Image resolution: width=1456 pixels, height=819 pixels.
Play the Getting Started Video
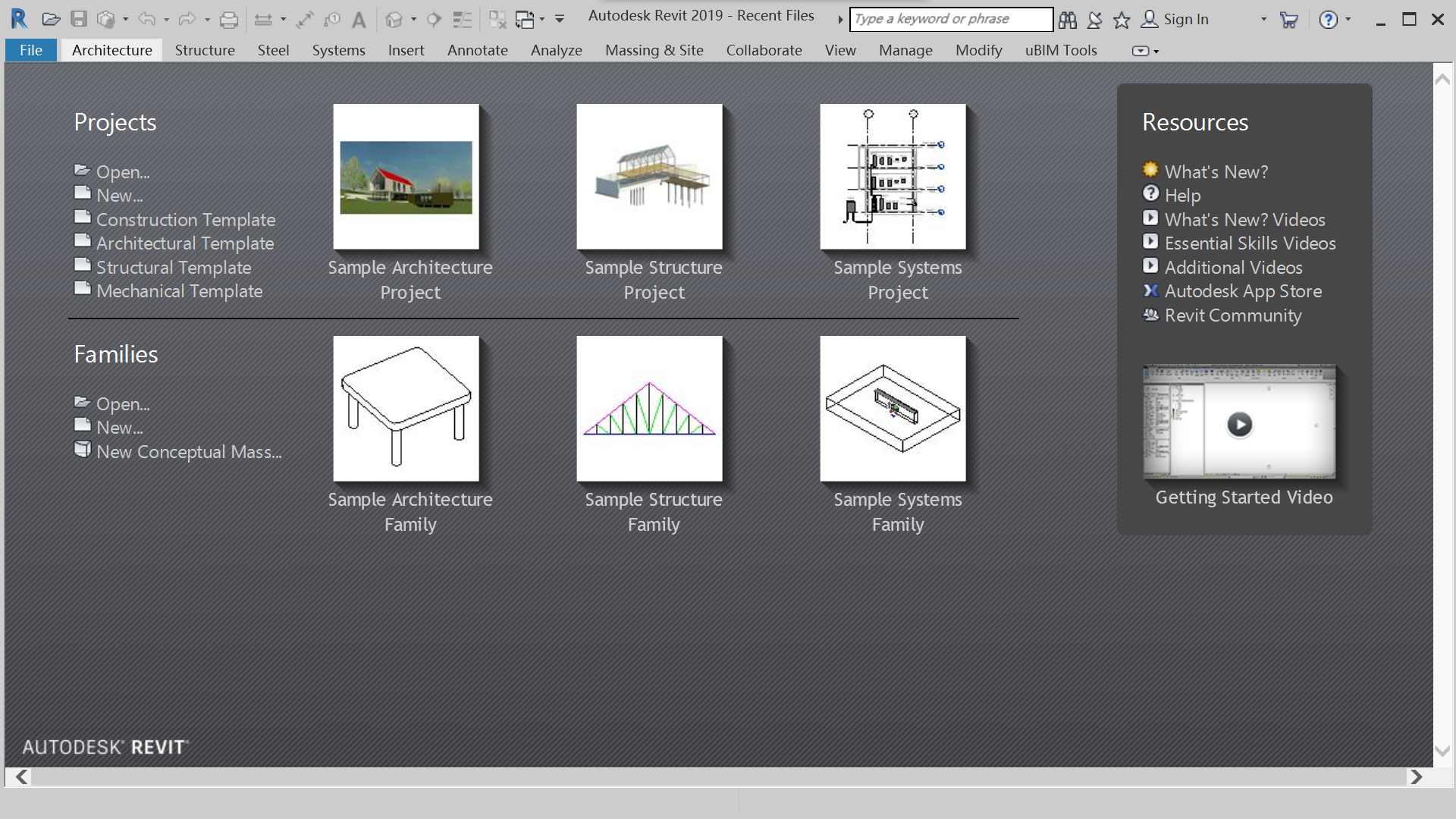pyautogui.click(x=1239, y=424)
